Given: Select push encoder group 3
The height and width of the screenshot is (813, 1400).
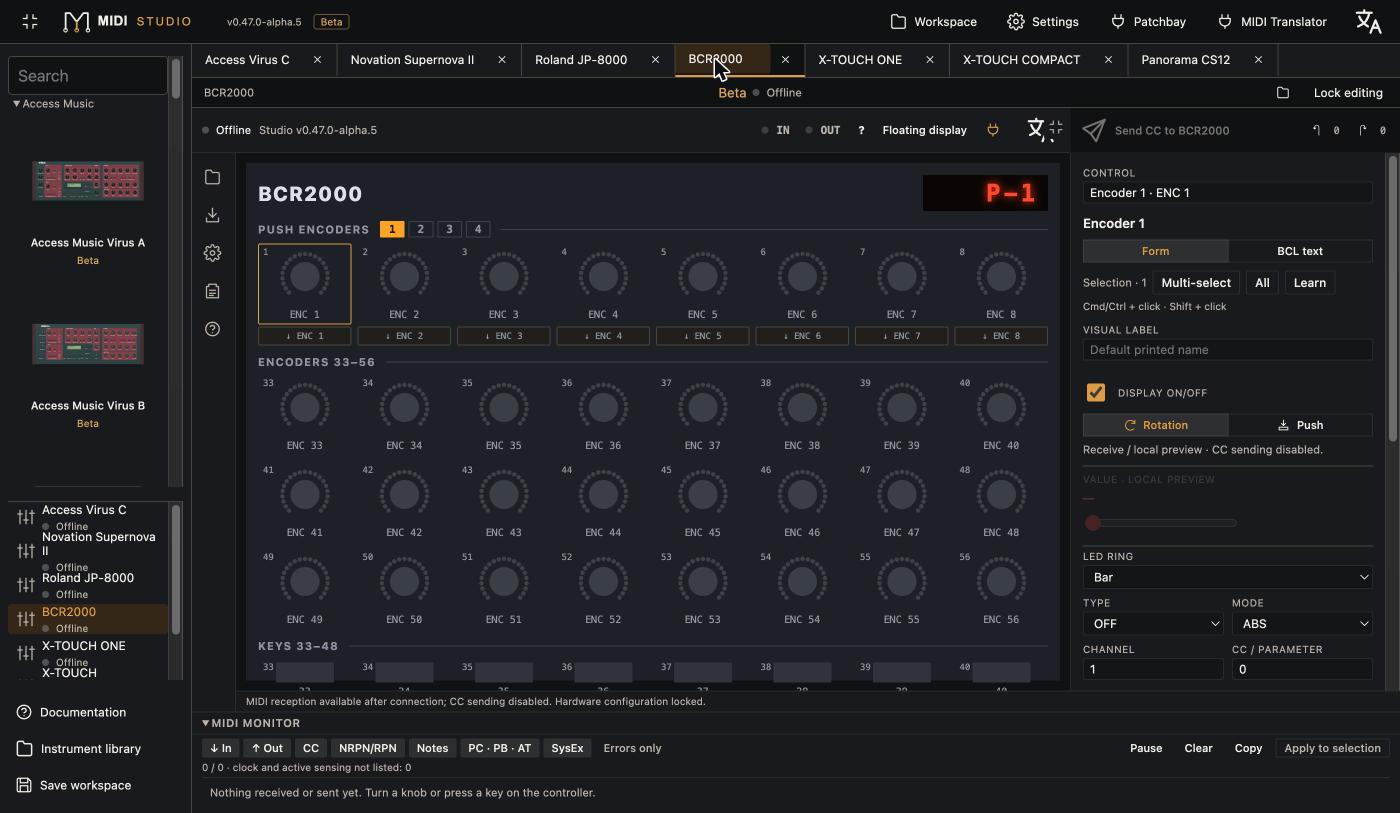Looking at the screenshot, I should point(449,229).
